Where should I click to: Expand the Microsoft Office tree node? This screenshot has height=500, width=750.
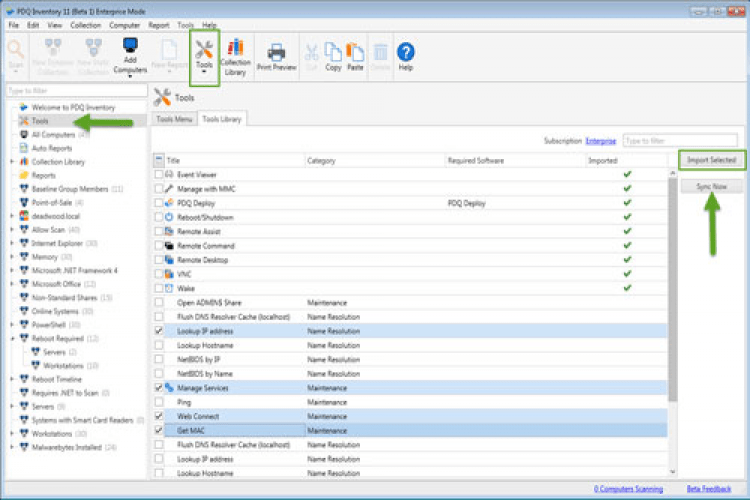12,283
